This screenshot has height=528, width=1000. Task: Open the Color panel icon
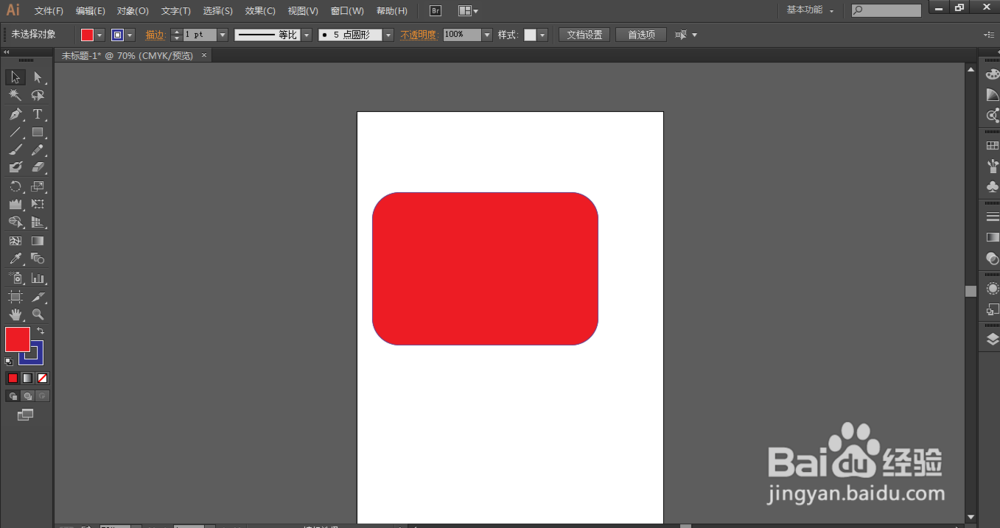click(x=992, y=75)
